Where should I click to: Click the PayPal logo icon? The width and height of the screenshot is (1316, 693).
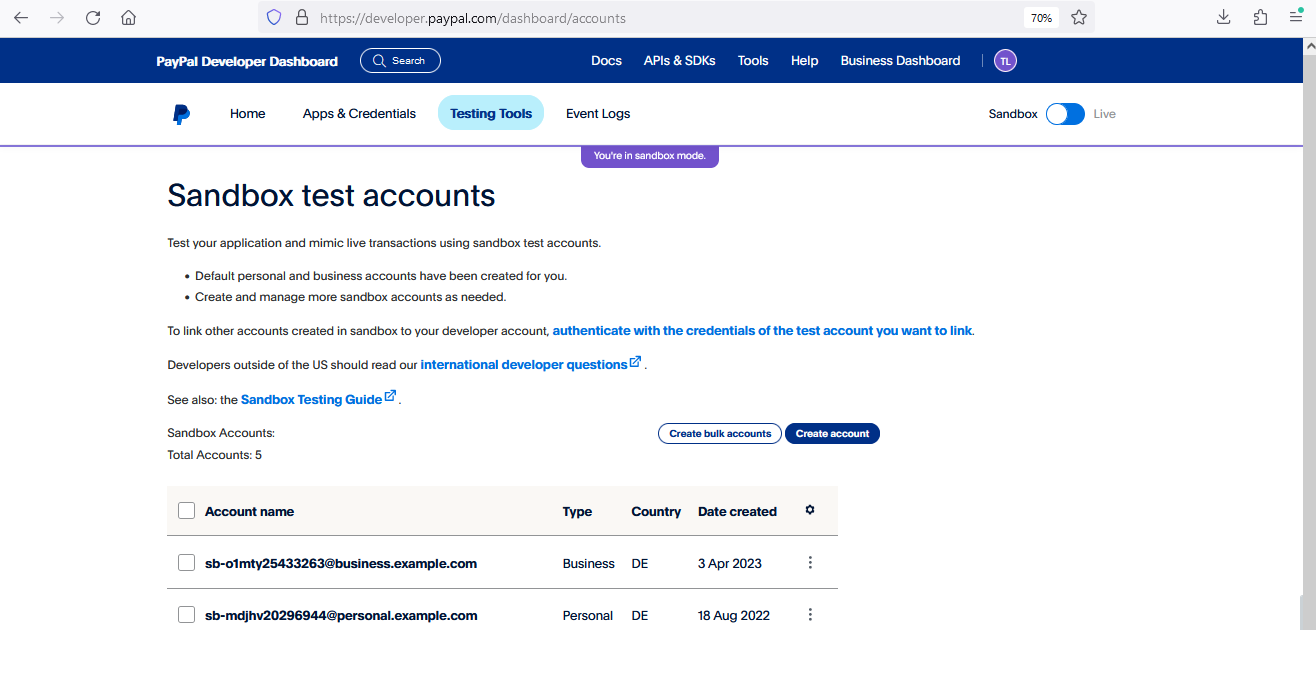coord(181,114)
